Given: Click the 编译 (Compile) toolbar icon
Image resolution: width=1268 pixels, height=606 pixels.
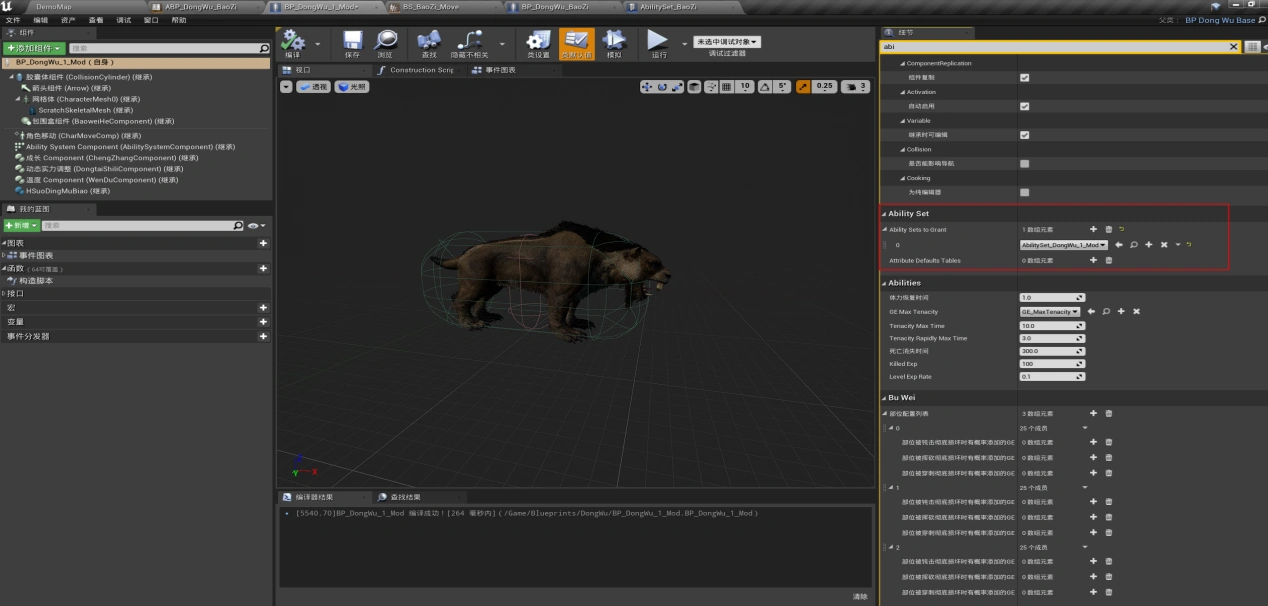Looking at the screenshot, I should [293, 42].
